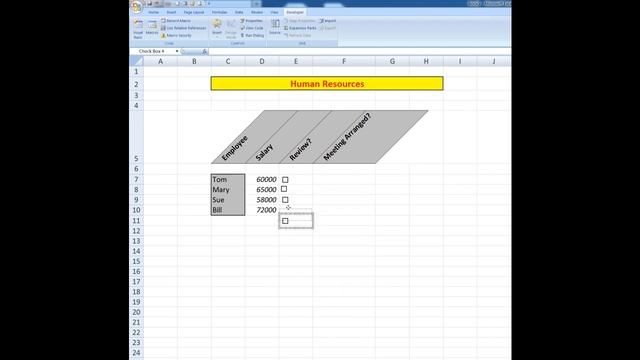Click Run Dialog

pyautogui.click(x=252, y=36)
